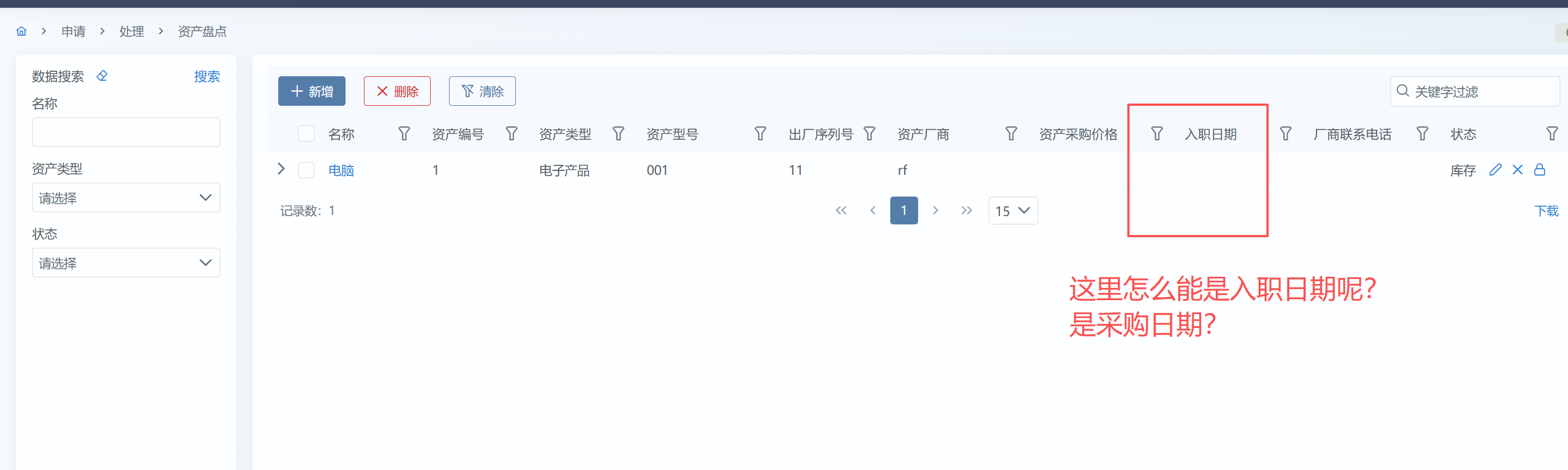Click the 关键字过滤 search field
Image resolution: width=1568 pixels, height=470 pixels.
(x=1479, y=91)
